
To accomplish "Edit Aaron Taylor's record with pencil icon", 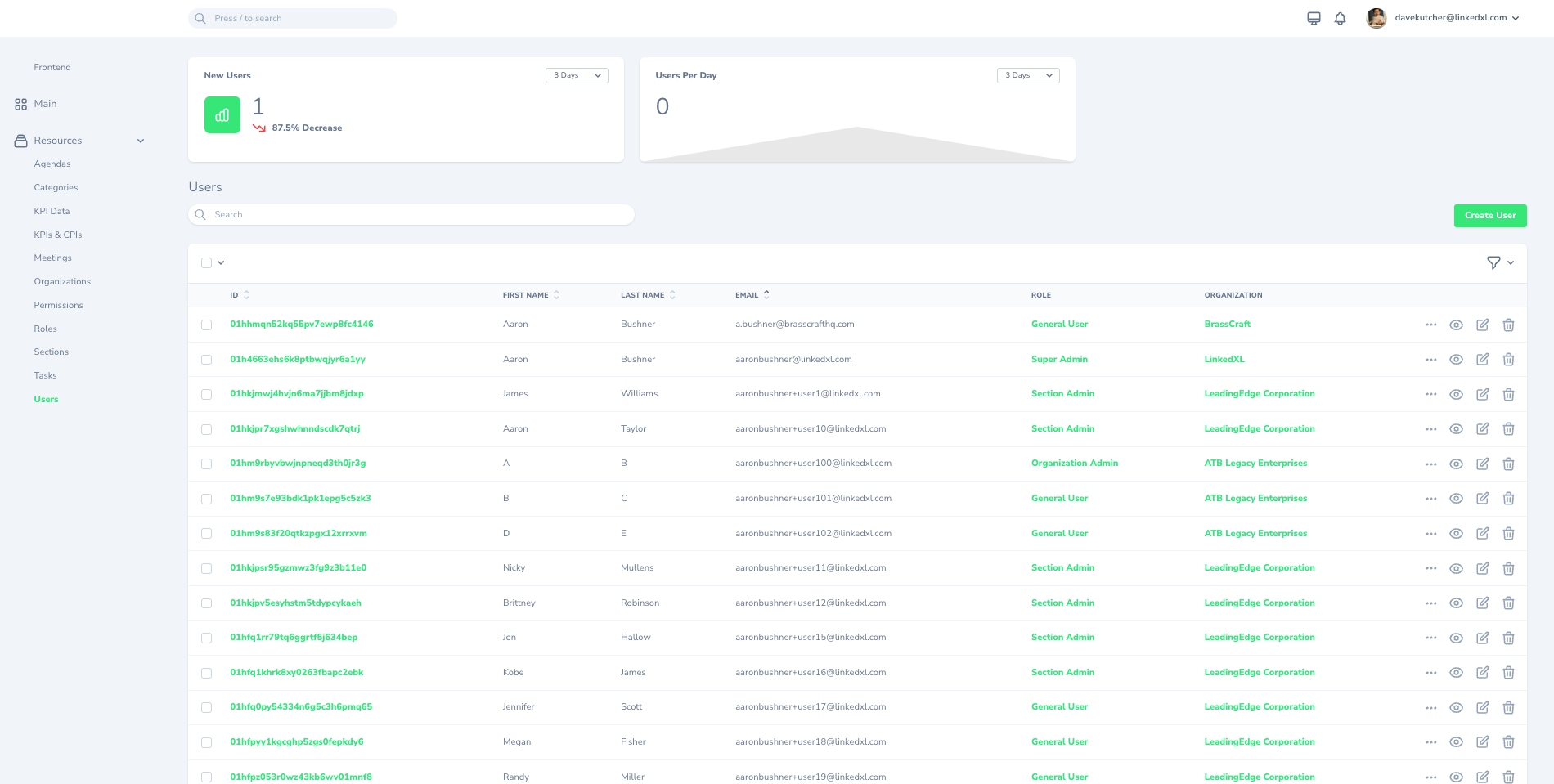I will [1482, 429].
